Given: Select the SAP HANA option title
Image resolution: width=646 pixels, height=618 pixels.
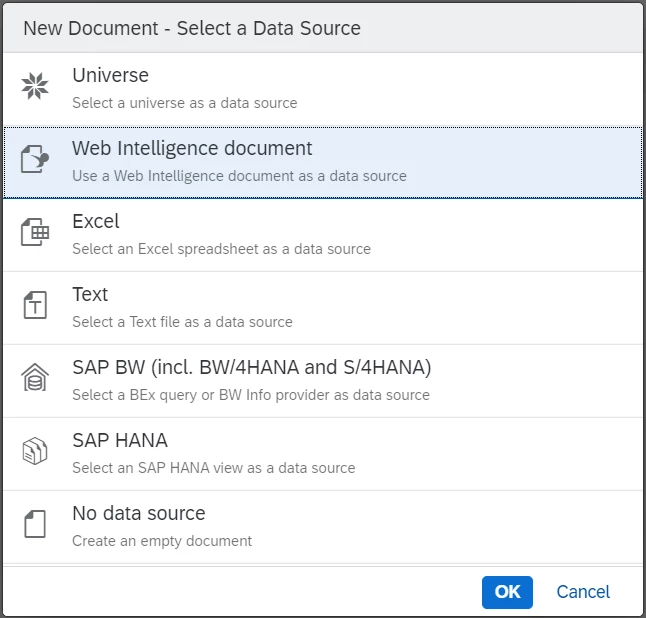Looking at the screenshot, I should 120,440.
